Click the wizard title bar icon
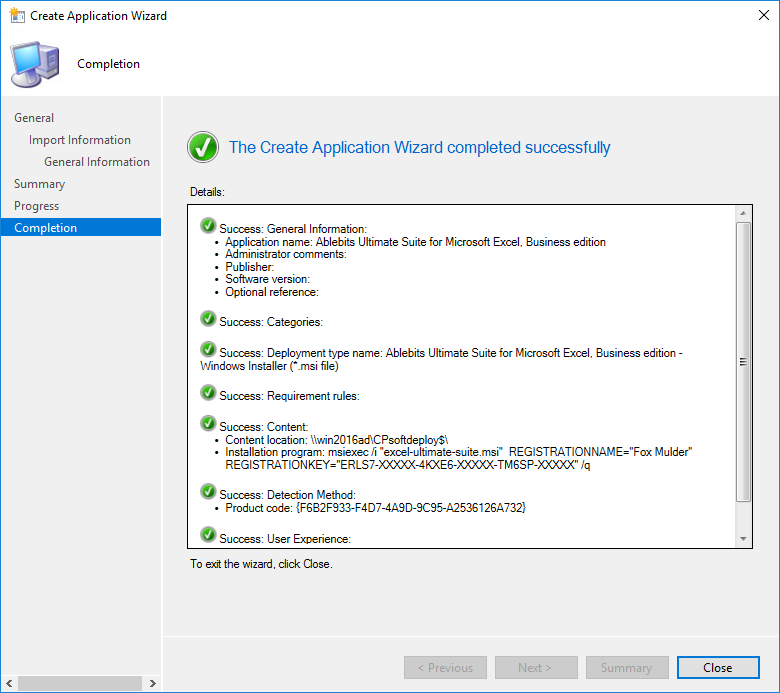The height and width of the screenshot is (693, 780). pyautogui.click(x=17, y=15)
